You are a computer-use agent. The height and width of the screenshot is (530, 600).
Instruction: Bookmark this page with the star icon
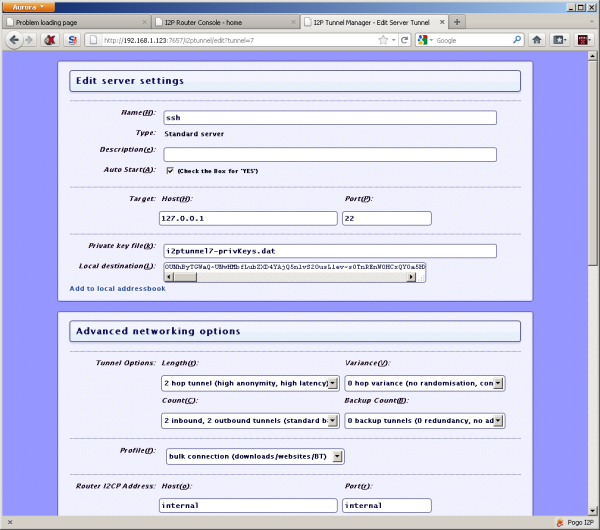383,40
